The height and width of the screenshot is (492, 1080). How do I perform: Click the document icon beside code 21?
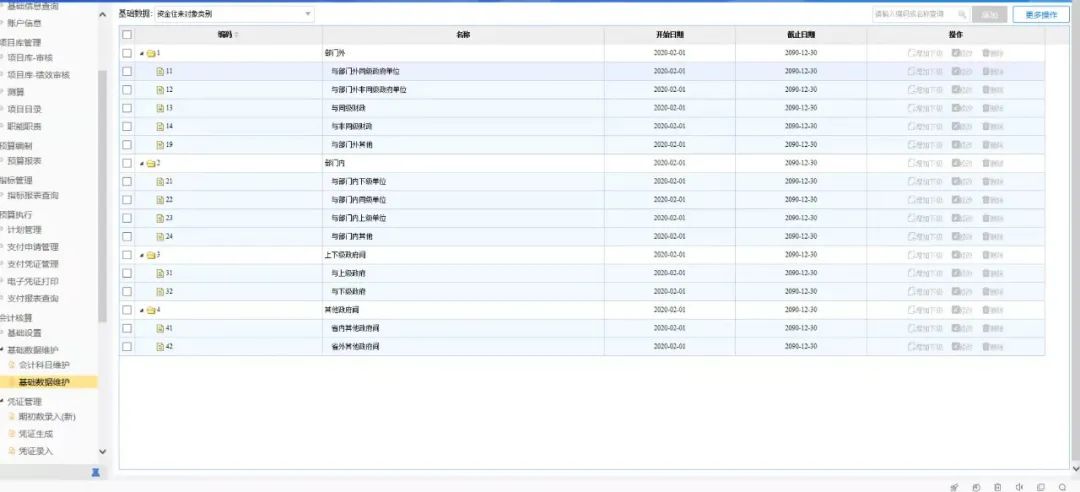click(159, 181)
